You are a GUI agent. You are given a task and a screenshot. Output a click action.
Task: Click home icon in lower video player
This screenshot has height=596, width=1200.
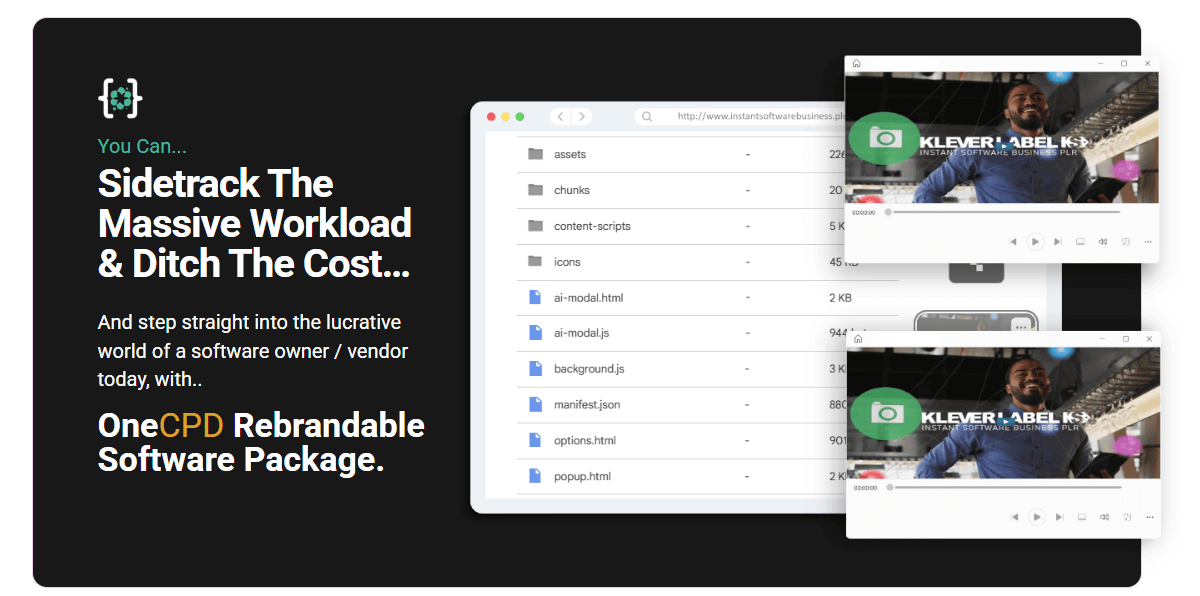(x=858, y=340)
